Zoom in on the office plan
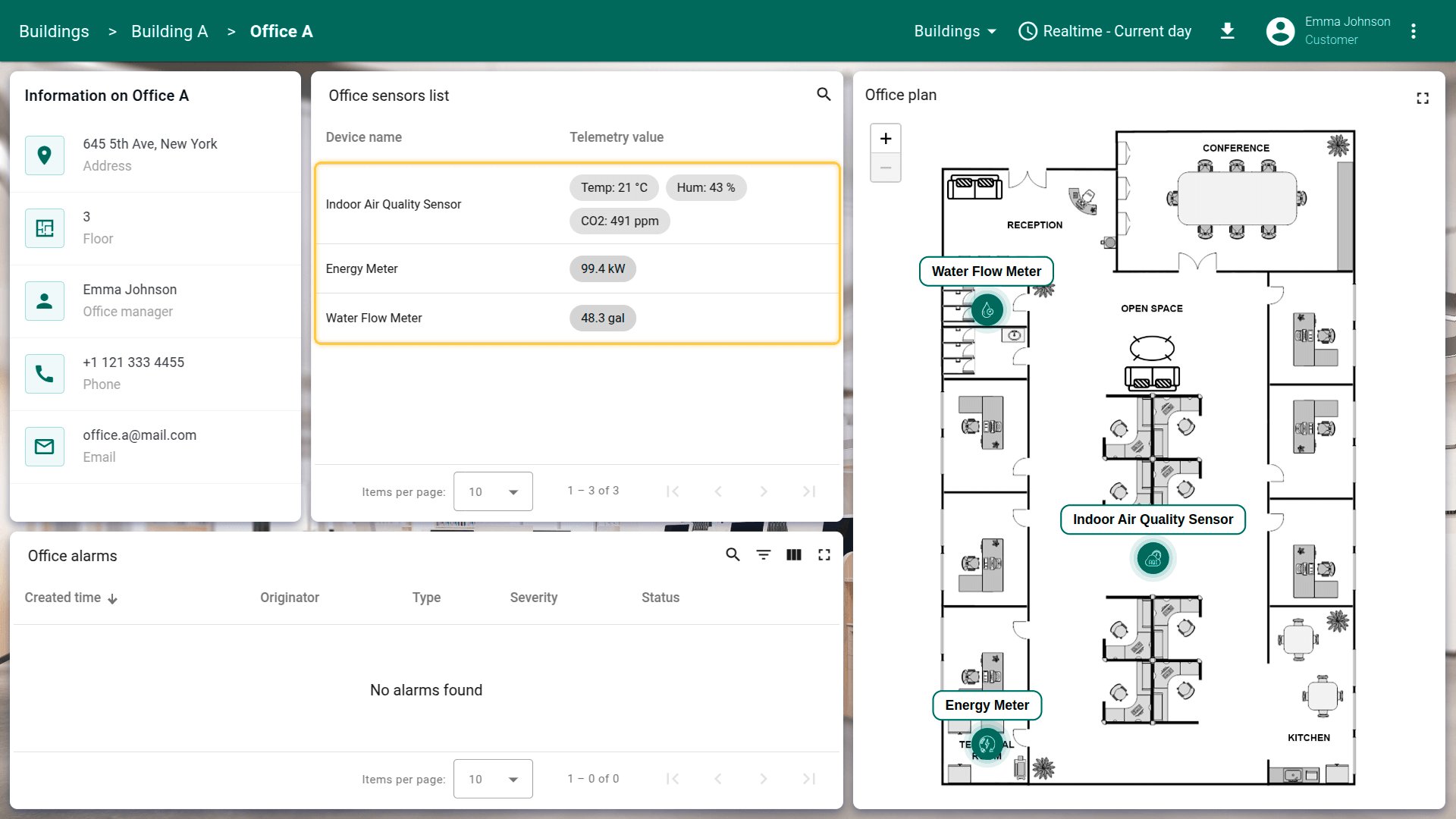Viewport: 1456px width, 819px height. (x=885, y=139)
